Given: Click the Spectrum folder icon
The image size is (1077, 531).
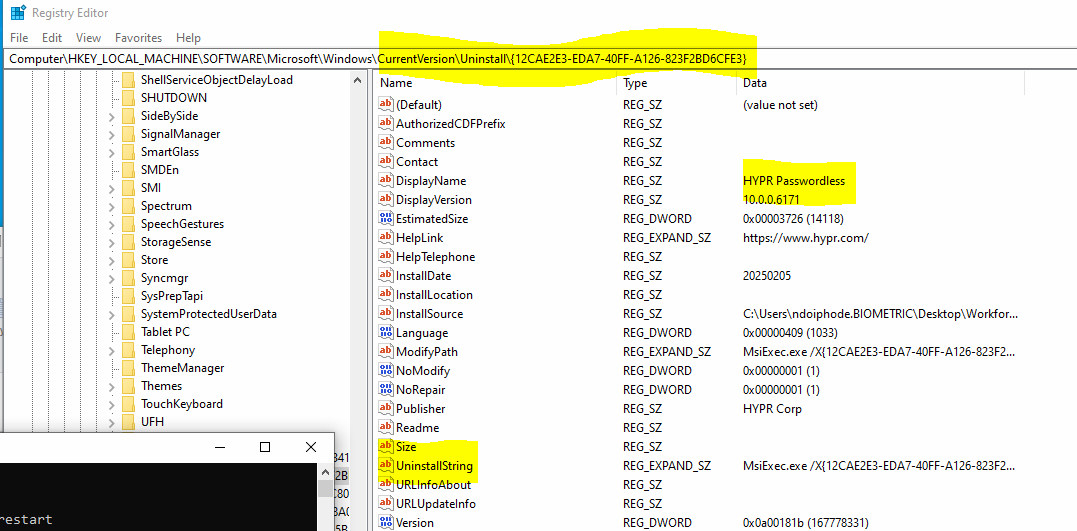Looking at the screenshot, I should pos(128,205).
